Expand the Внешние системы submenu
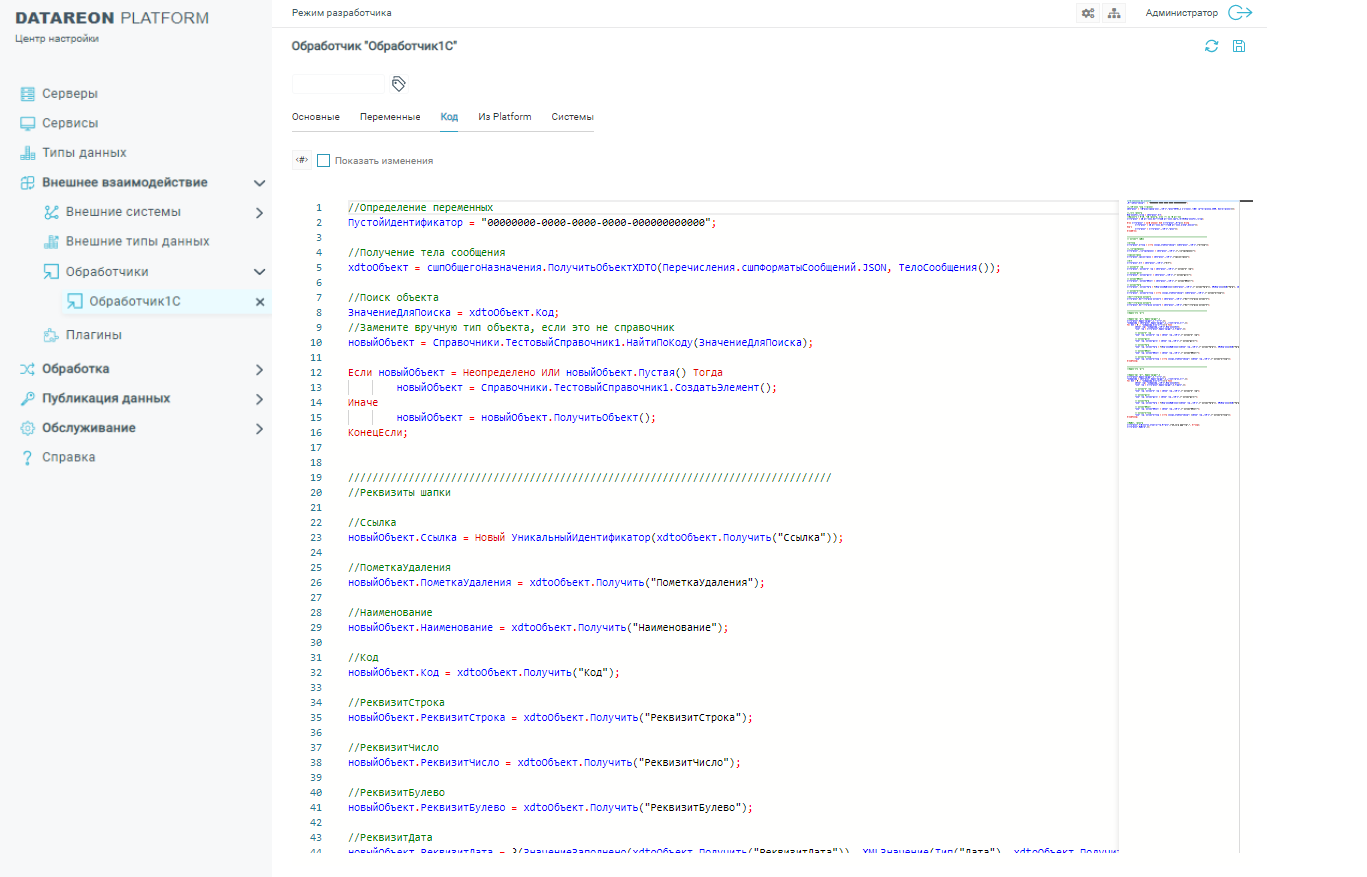This screenshot has width=1367, height=877. click(259, 213)
